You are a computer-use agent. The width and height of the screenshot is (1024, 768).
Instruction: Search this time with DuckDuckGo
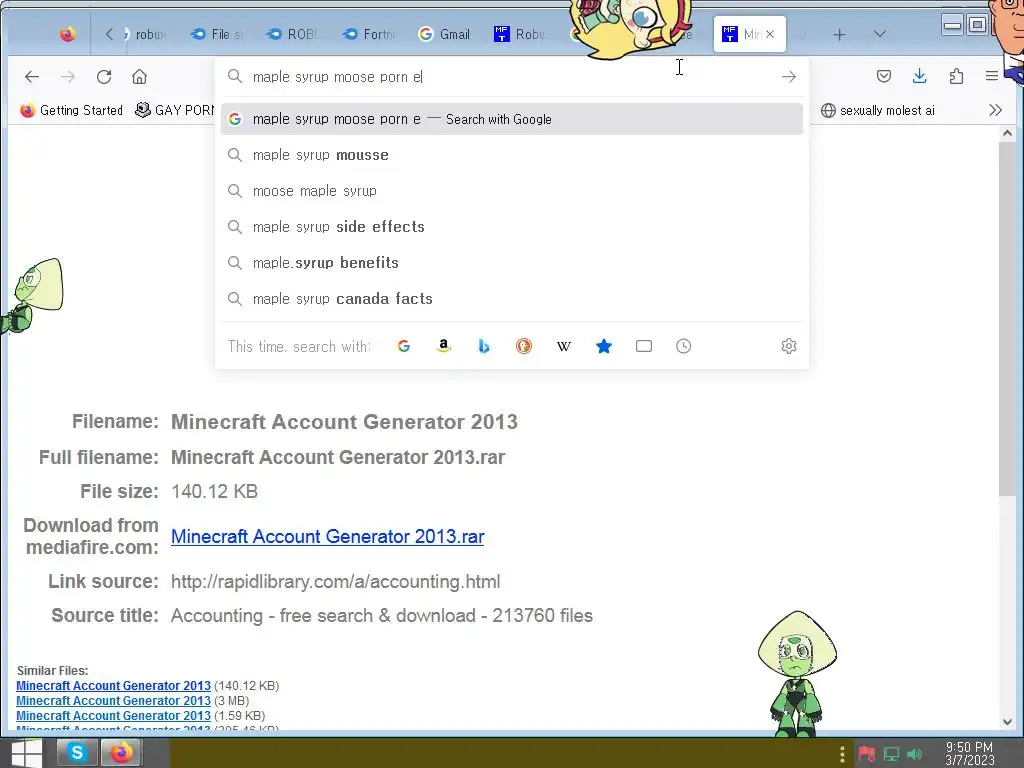524,346
